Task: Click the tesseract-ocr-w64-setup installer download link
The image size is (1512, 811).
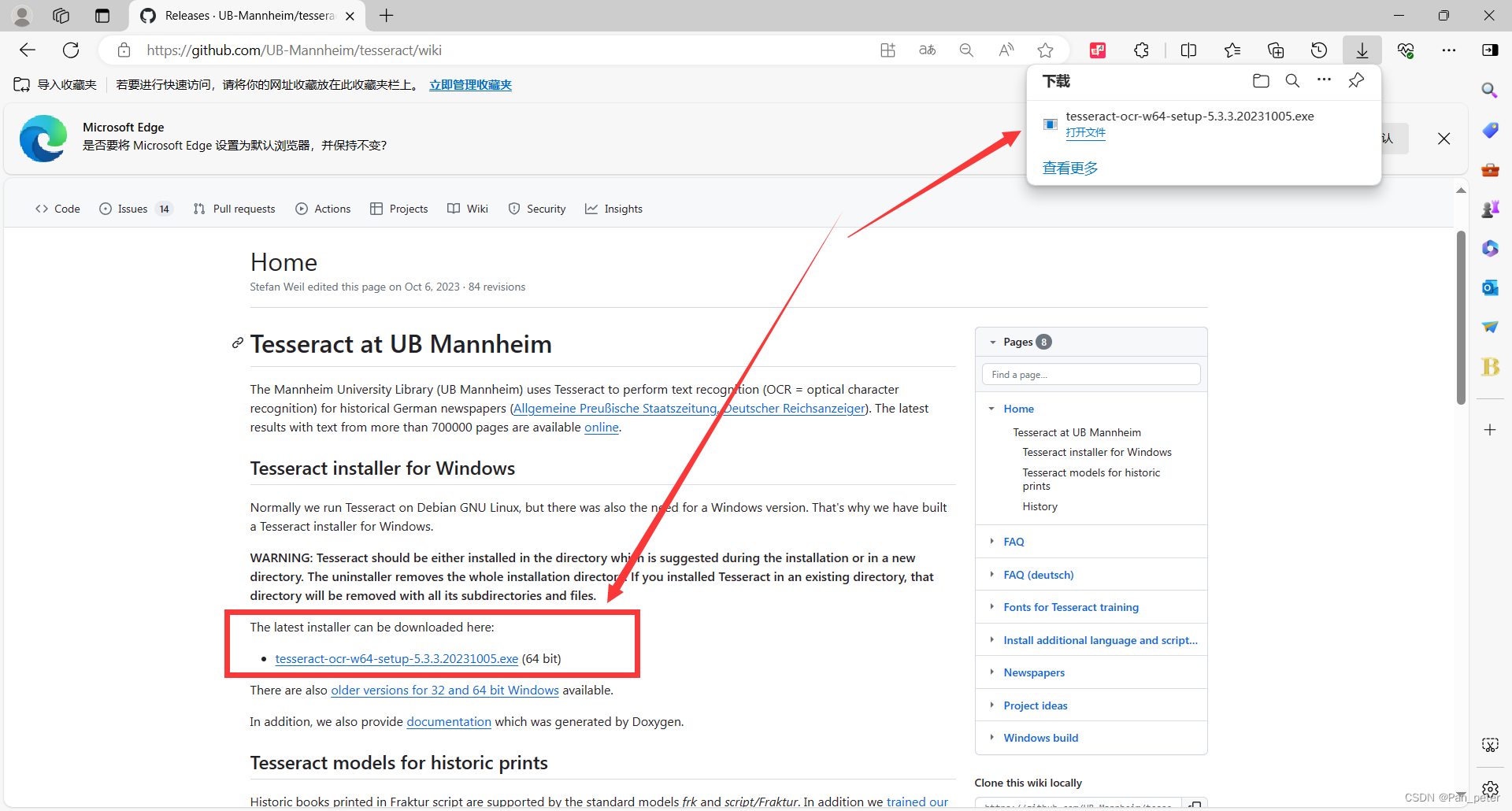Action: click(x=397, y=658)
